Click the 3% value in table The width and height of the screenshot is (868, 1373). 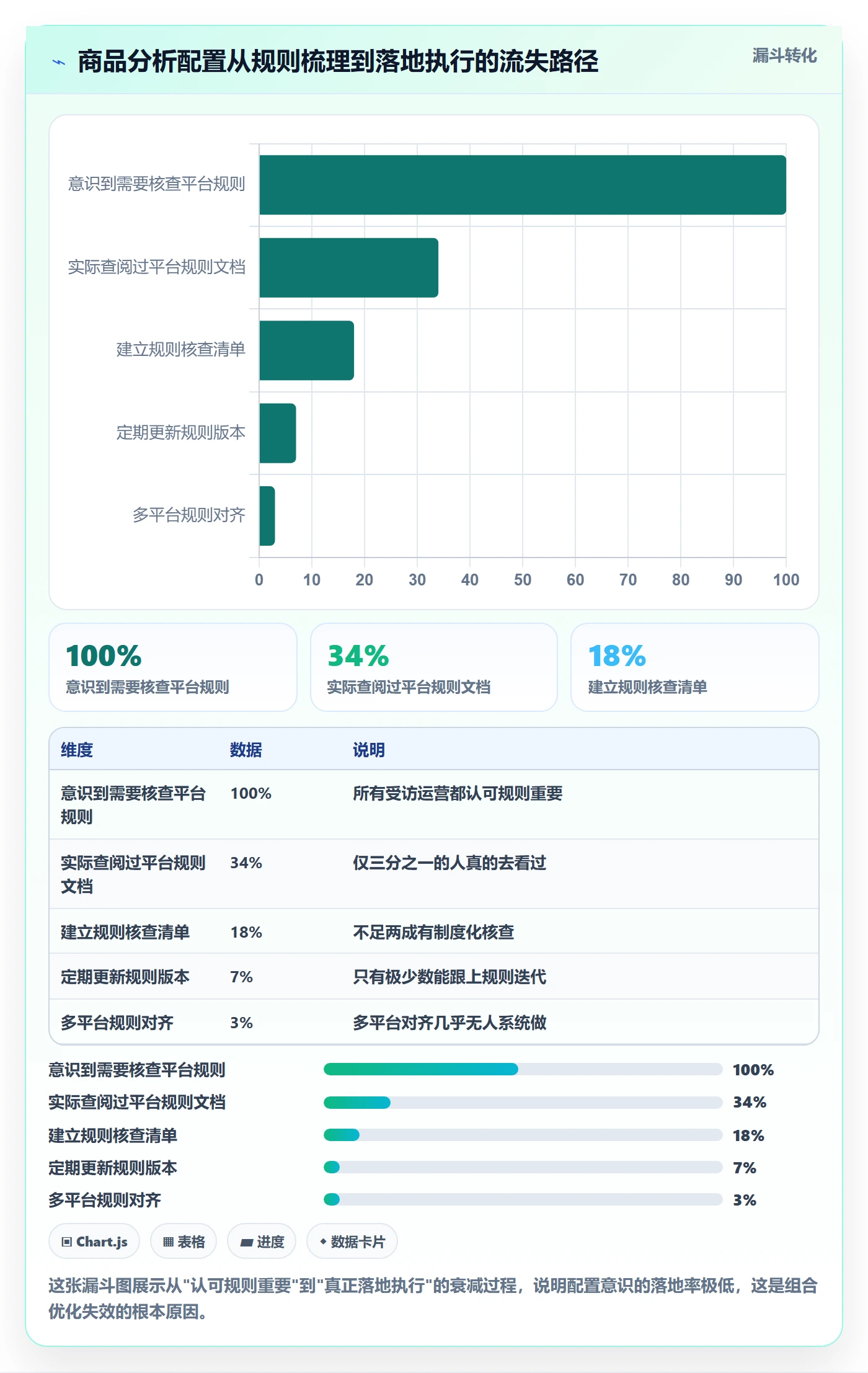click(x=241, y=1023)
